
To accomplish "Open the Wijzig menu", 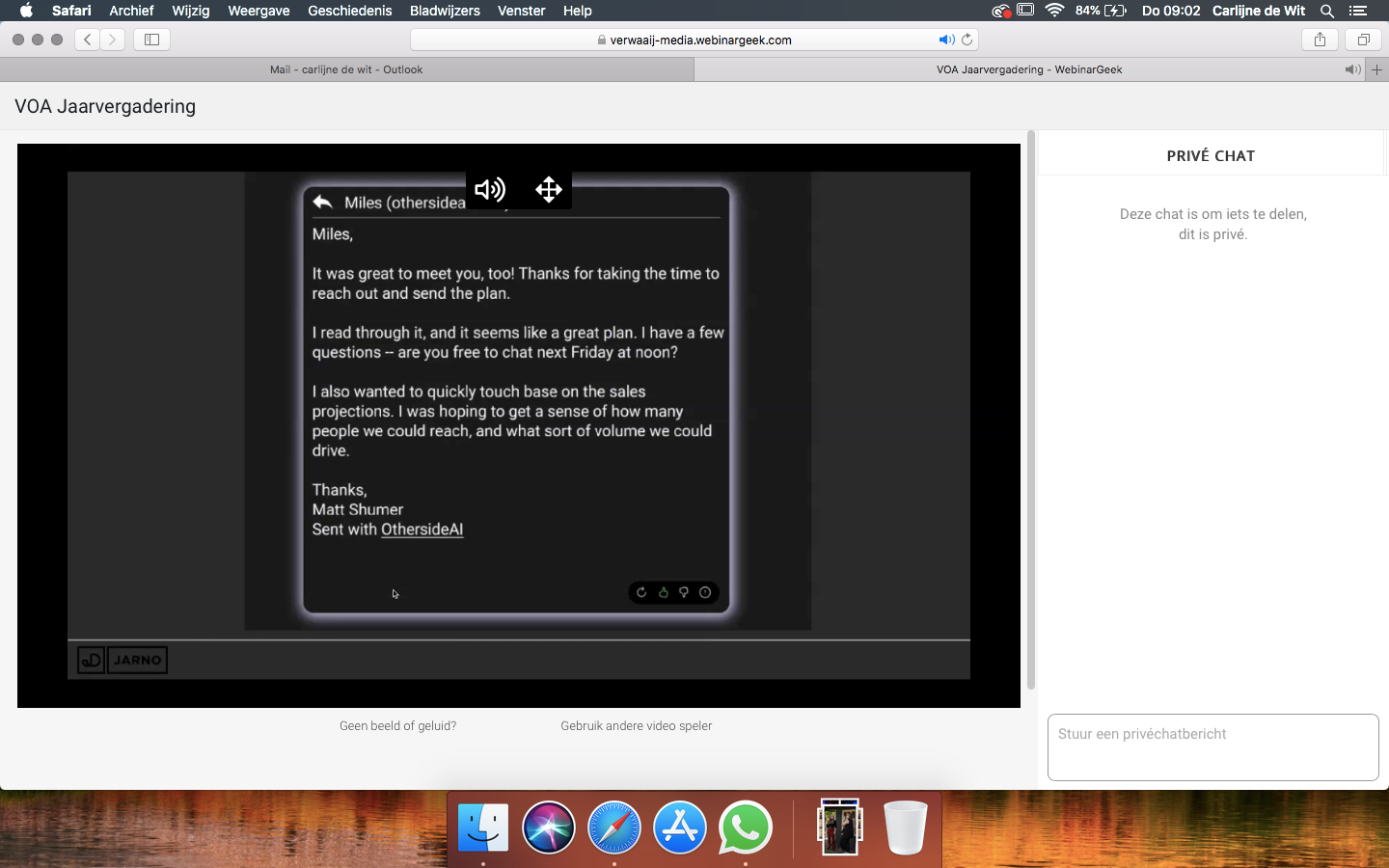I will [190, 11].
